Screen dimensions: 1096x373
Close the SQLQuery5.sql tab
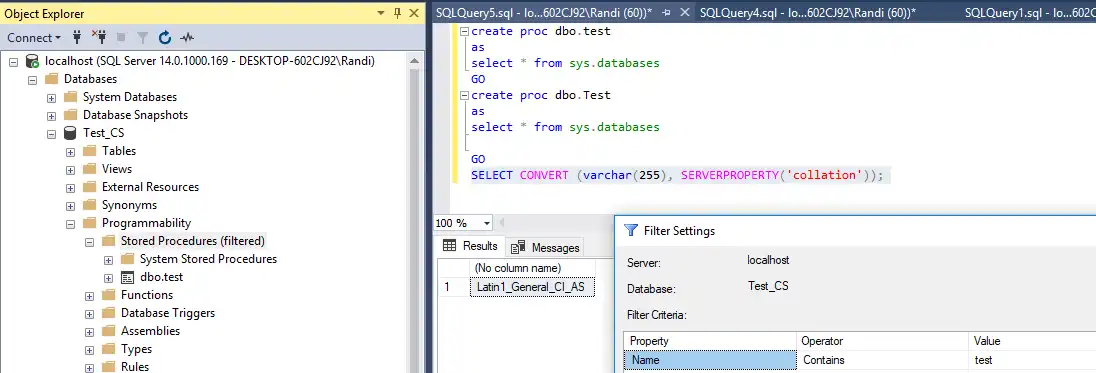[684, 13]
